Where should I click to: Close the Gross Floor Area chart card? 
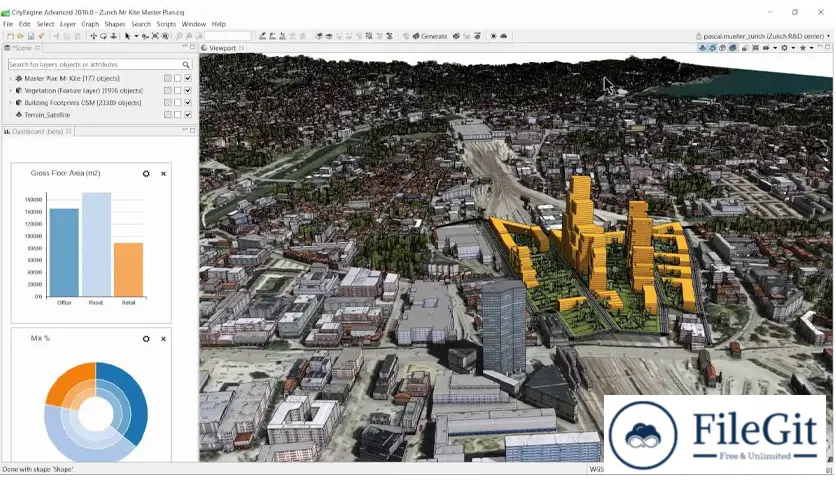tap(163, 174)
